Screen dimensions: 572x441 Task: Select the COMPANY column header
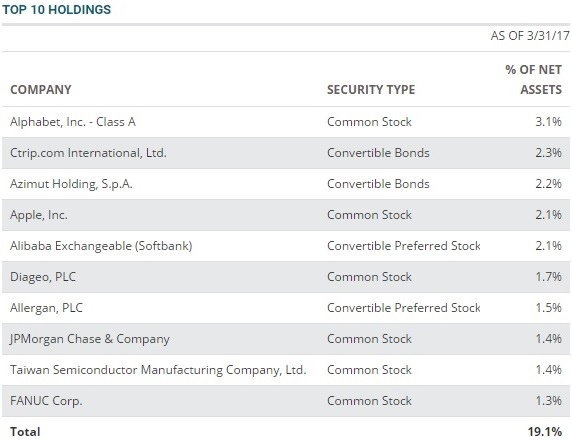point(41,90)
